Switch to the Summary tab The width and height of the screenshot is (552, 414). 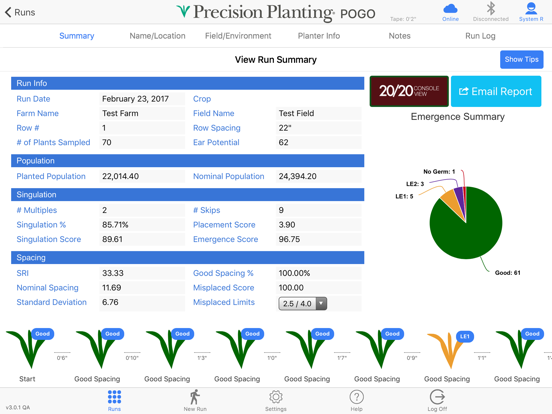pos(77,36)
